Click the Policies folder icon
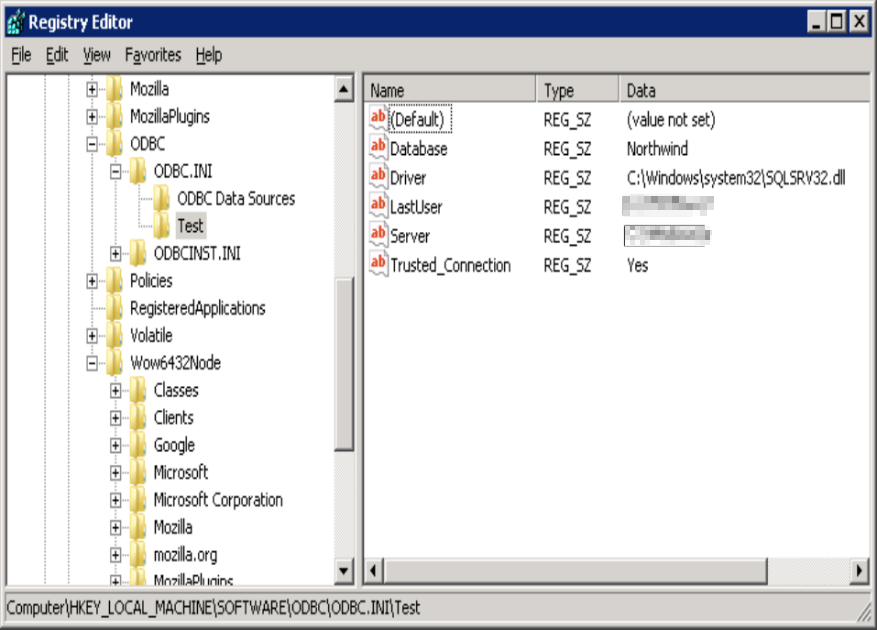The height and width of the screenshot is (630, 877). coord(115,281)
